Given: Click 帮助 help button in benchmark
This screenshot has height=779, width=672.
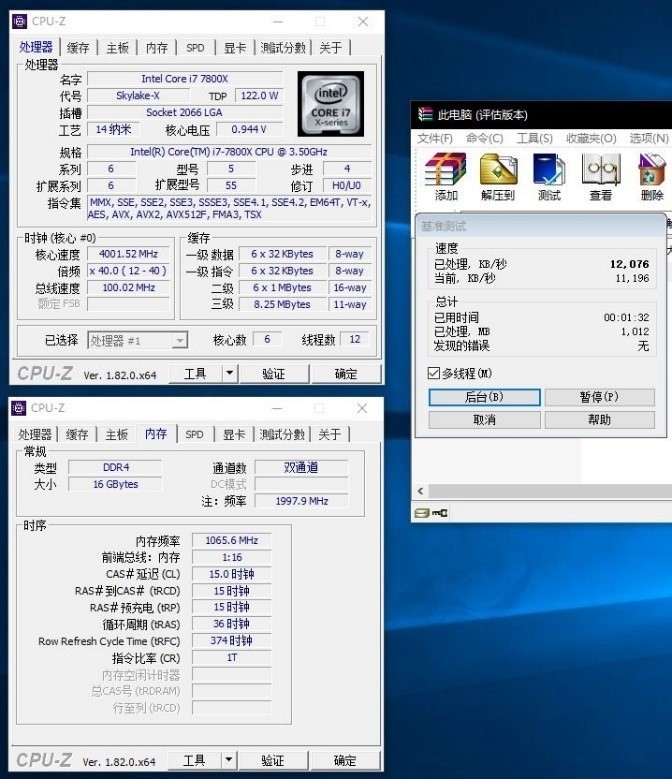Looking at the screenshot, I should 599,420.
